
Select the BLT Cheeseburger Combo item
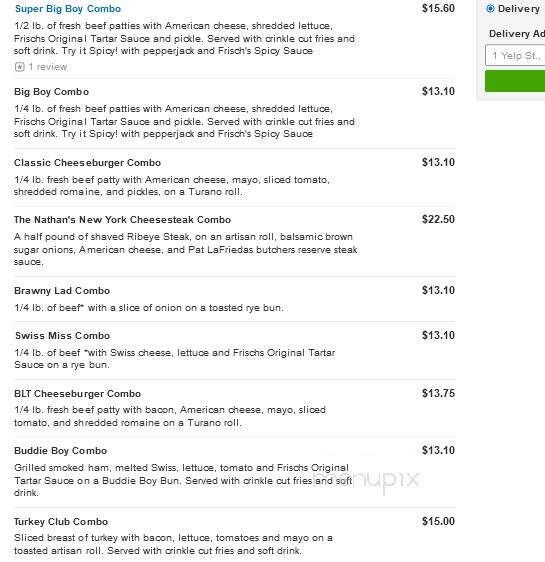[x=77, y=394]
